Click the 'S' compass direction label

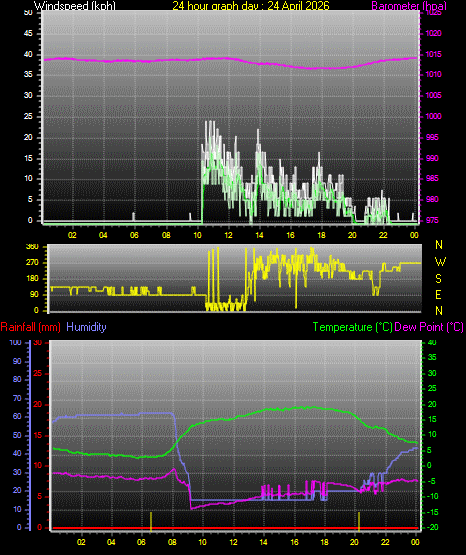pos(438,279)
